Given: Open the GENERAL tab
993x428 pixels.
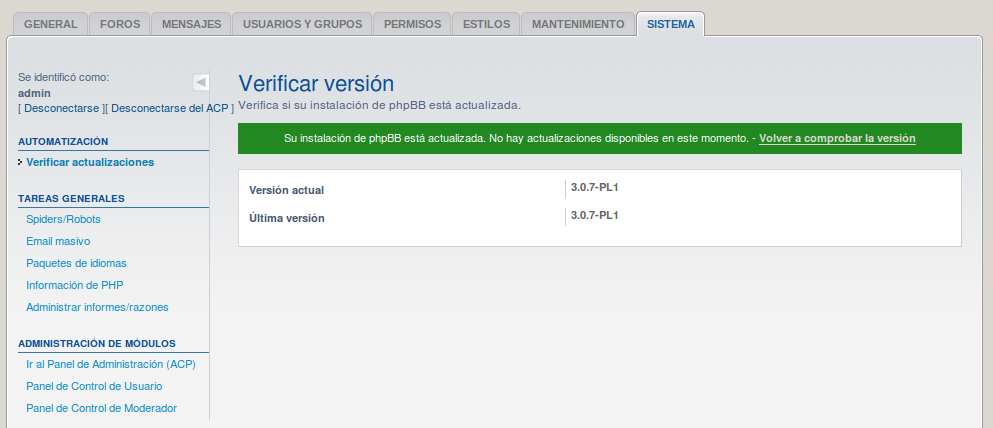Looking at the screenshot, I should point(51,24).
